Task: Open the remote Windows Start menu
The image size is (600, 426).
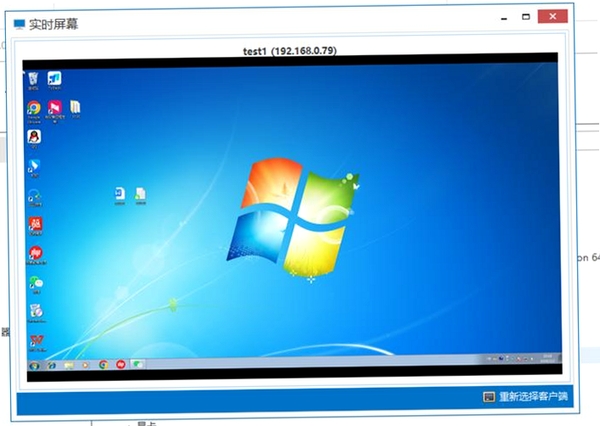Action: (34, 366)
